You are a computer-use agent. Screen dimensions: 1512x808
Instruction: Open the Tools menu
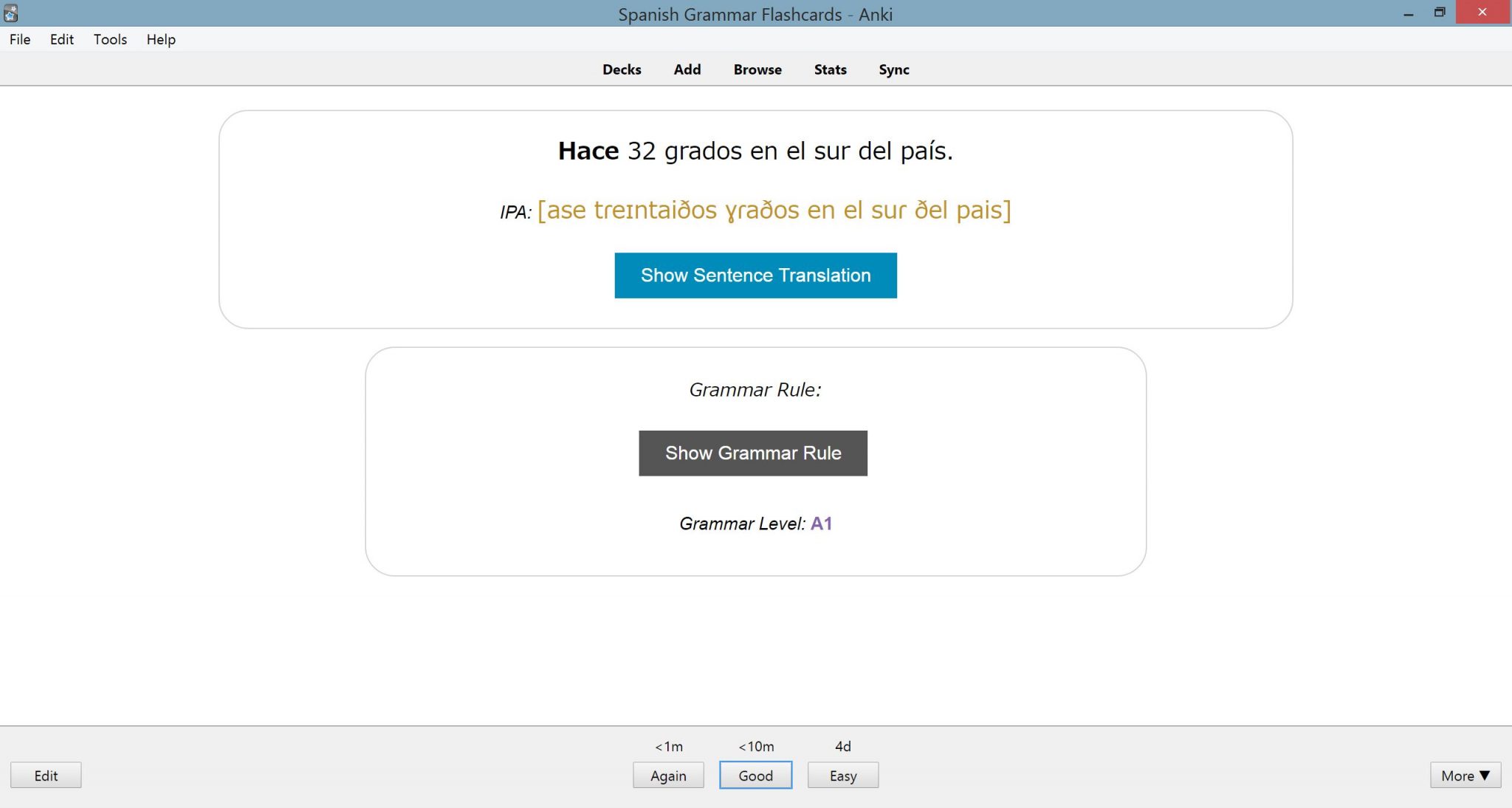point(109,39)
